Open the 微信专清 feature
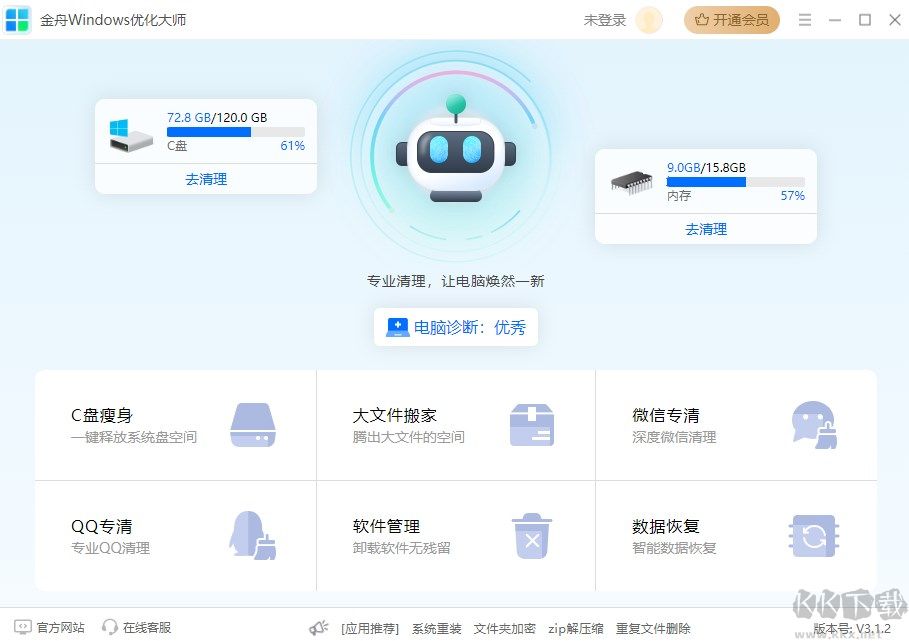This screenshot has width=909, height=641. 736,425
